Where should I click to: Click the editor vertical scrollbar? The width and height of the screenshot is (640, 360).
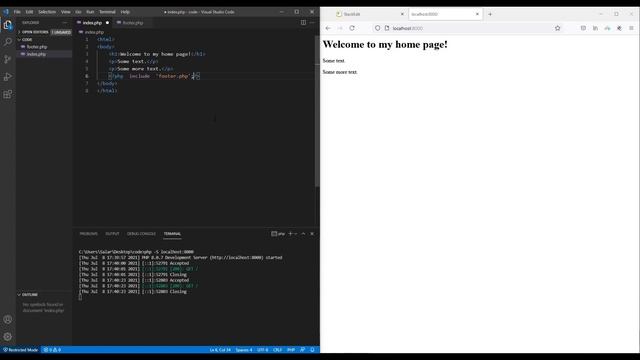tap(317, 110)
